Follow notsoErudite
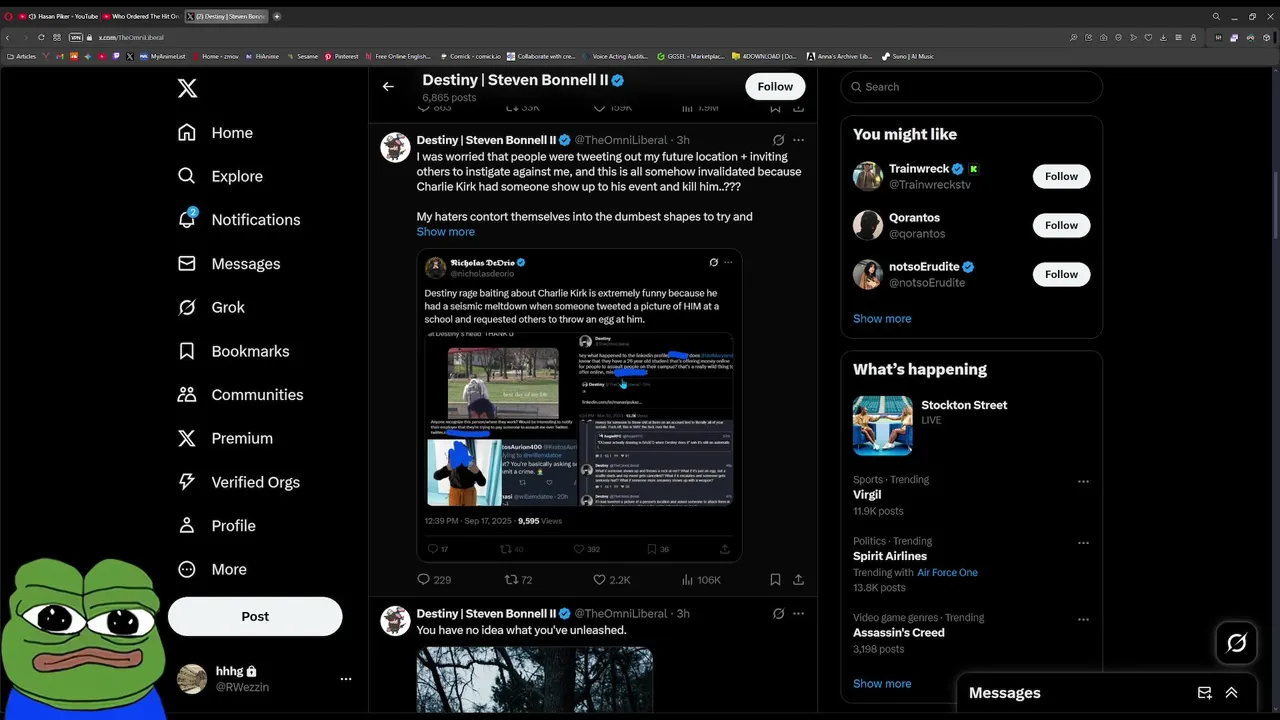This screenshot has width=1280, height=720. (1061, 274)
